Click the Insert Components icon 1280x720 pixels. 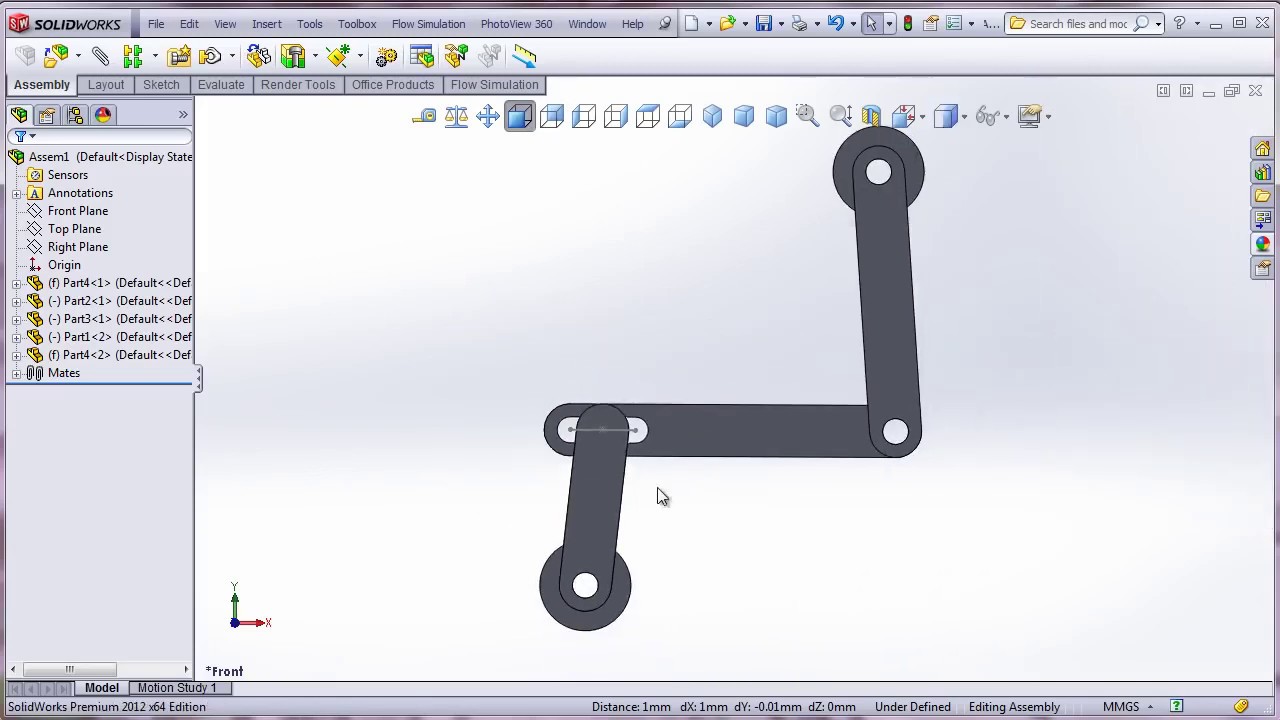(57, 56)
